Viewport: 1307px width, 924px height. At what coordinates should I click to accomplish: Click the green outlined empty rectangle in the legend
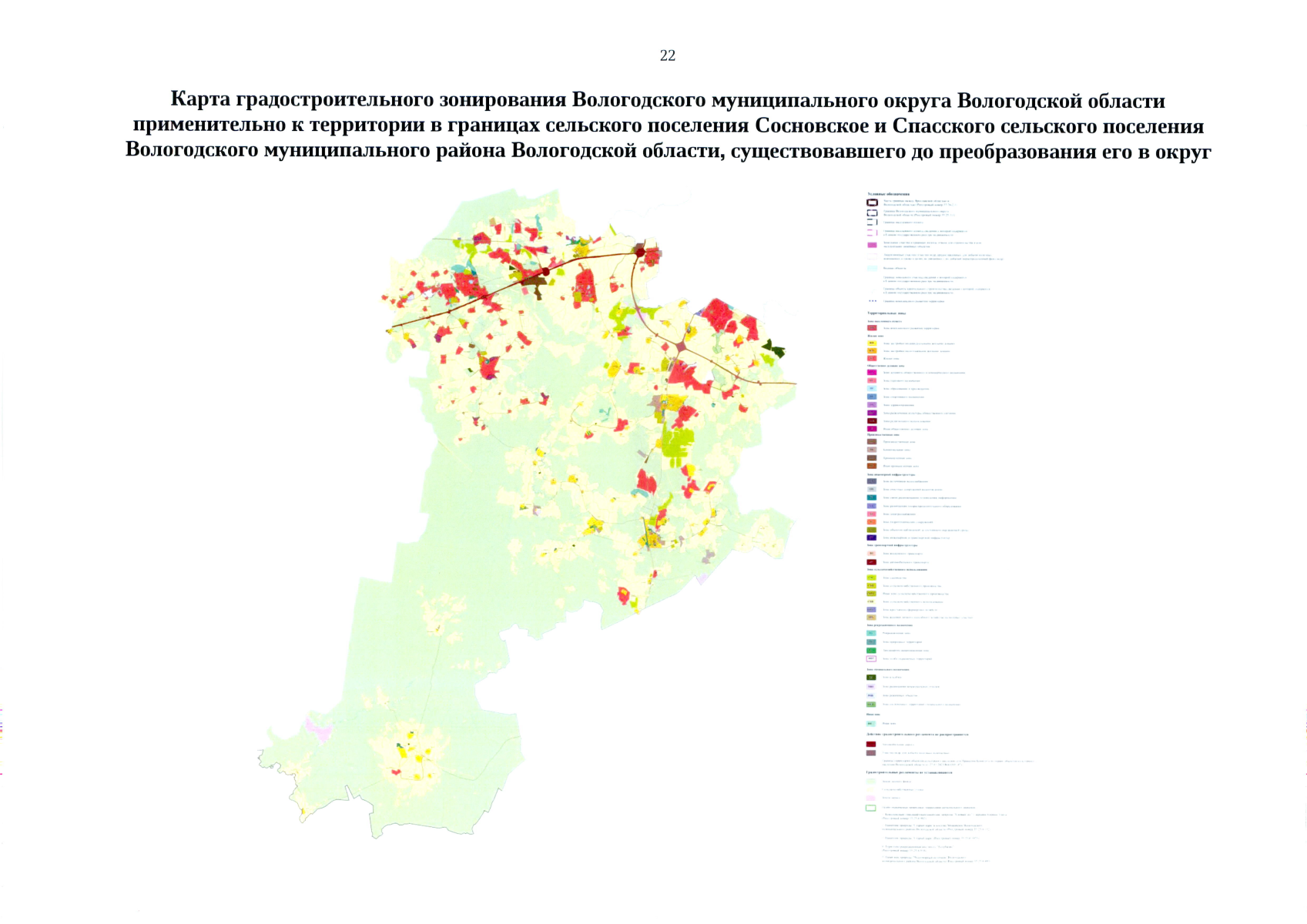pos(871,808)
